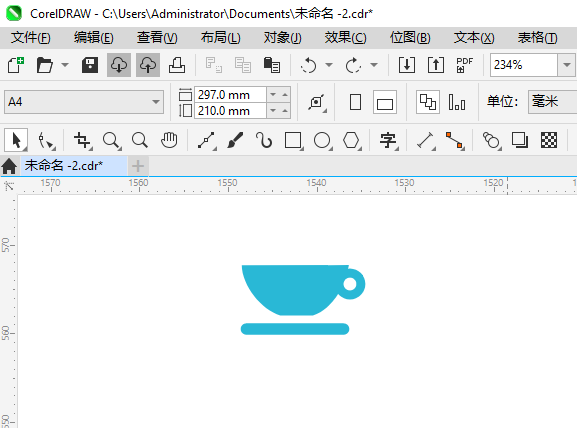Toggle the current-page layout button
This screenshot has width=577, height=428.
[x=457, y=102]
